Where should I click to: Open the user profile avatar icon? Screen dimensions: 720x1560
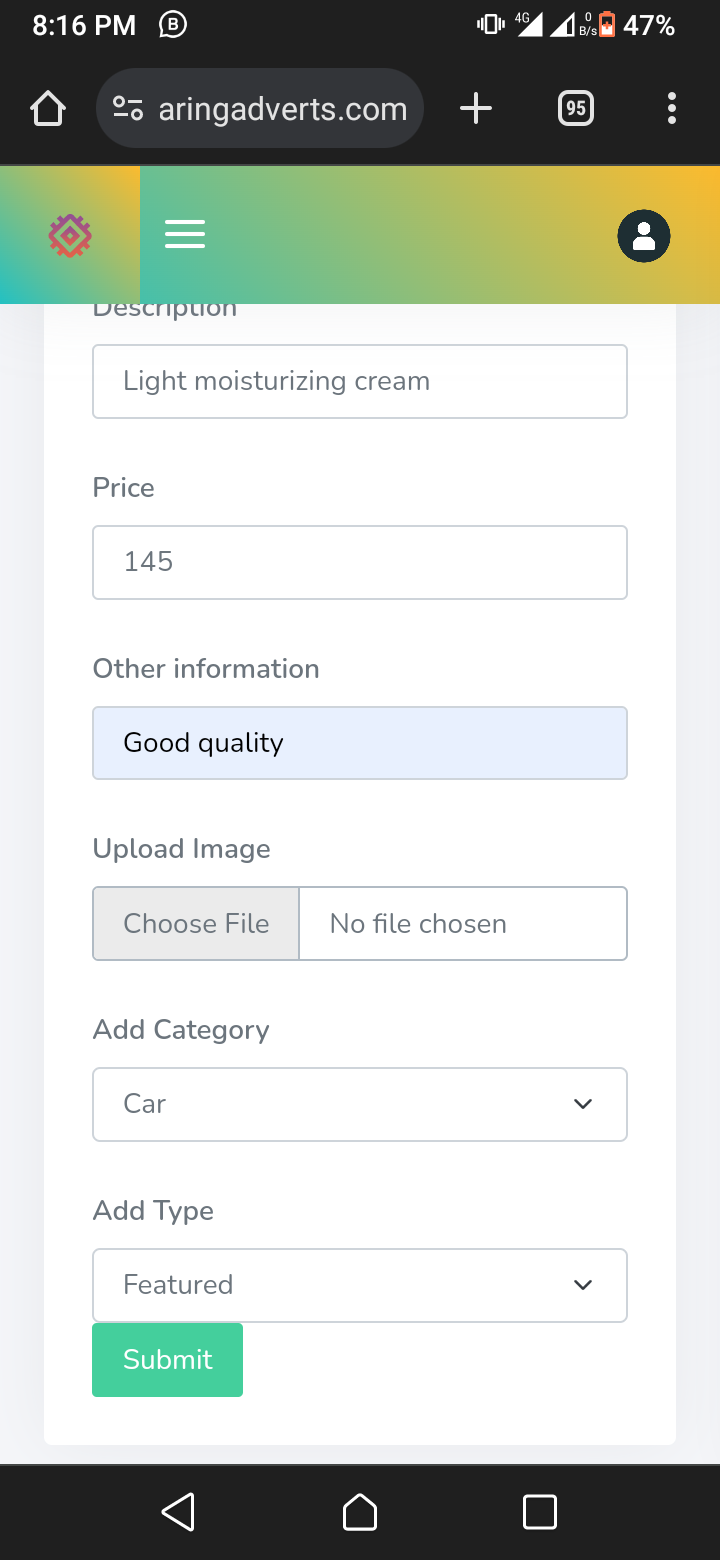[x=644, y=236]
